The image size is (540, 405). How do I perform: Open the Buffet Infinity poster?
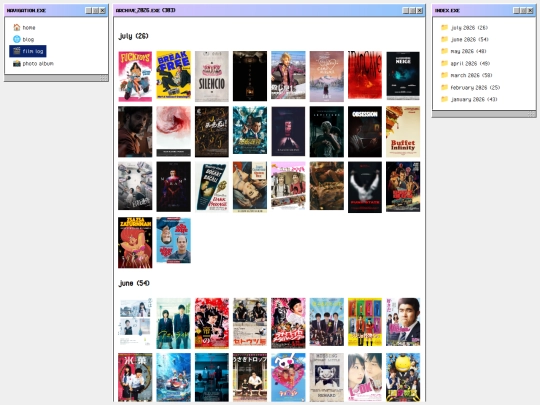(403, 132)
